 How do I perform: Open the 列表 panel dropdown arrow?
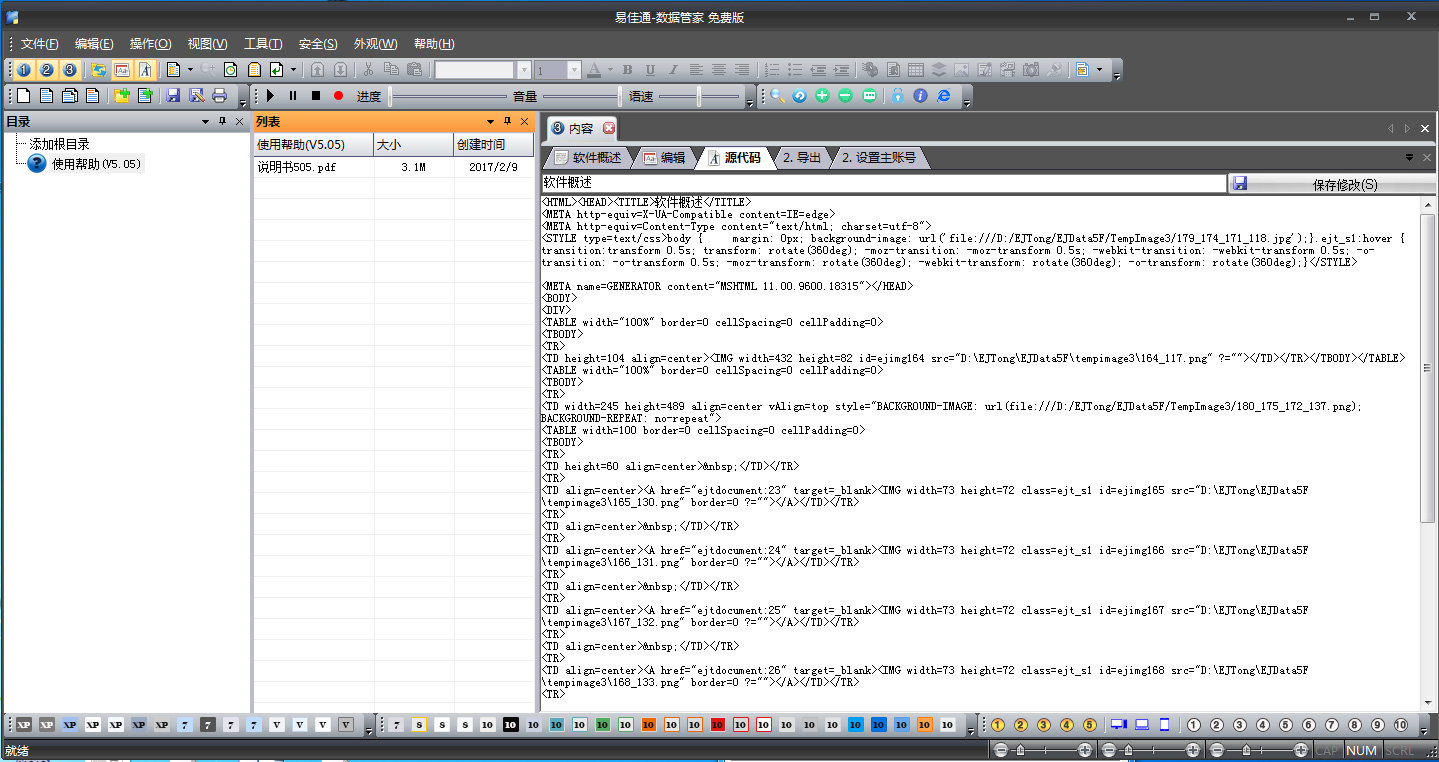pos(491,121)
